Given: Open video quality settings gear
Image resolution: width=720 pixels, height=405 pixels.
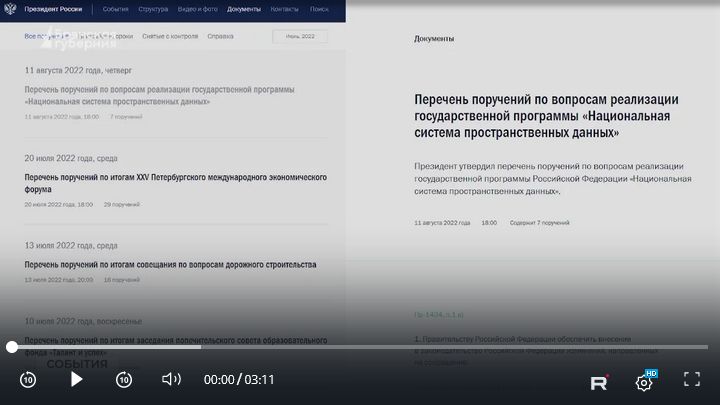Looking at the screenshot, I should [644, 381].
